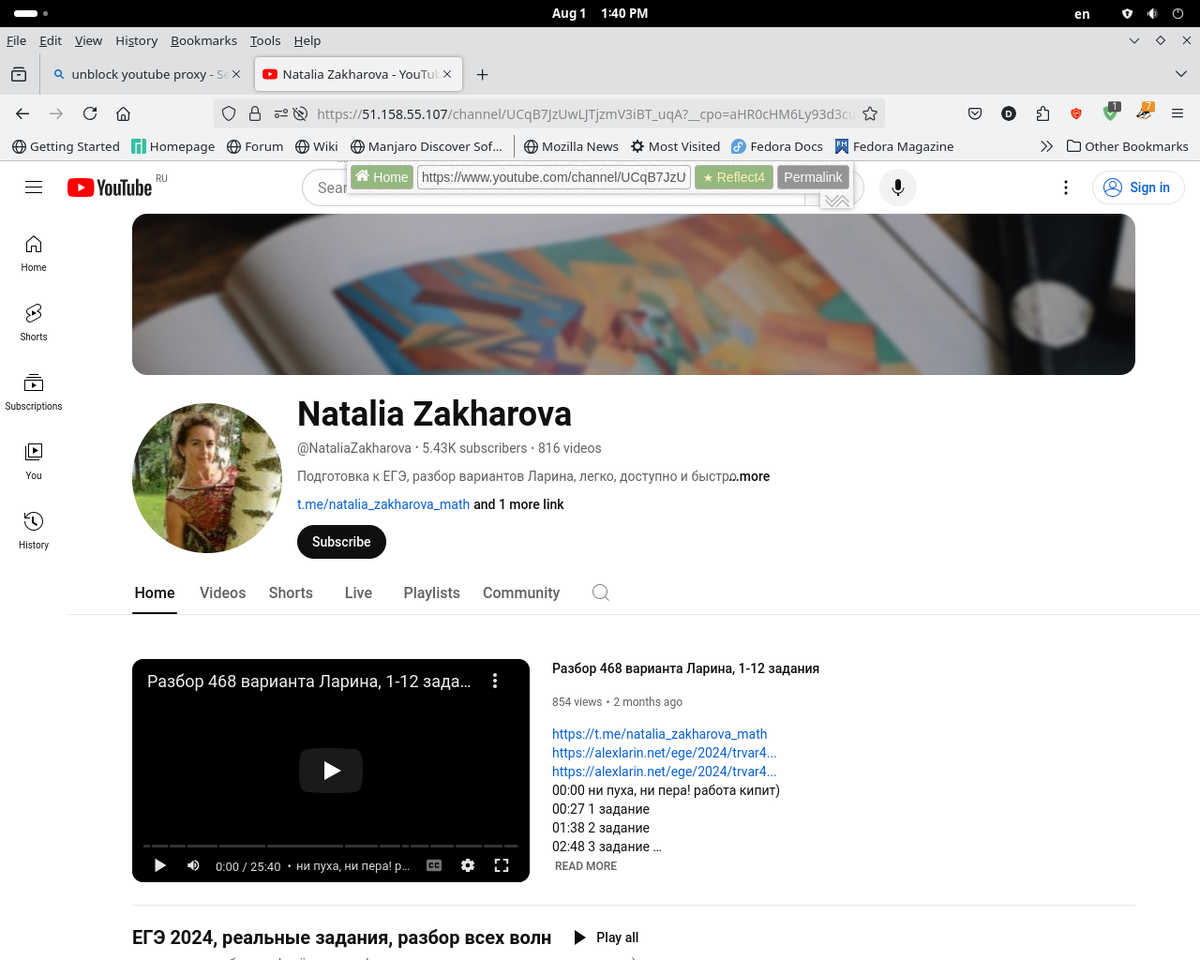Open the History menu in menu bar
Screen dimensions: 1200x960
[x=136, y=41]
